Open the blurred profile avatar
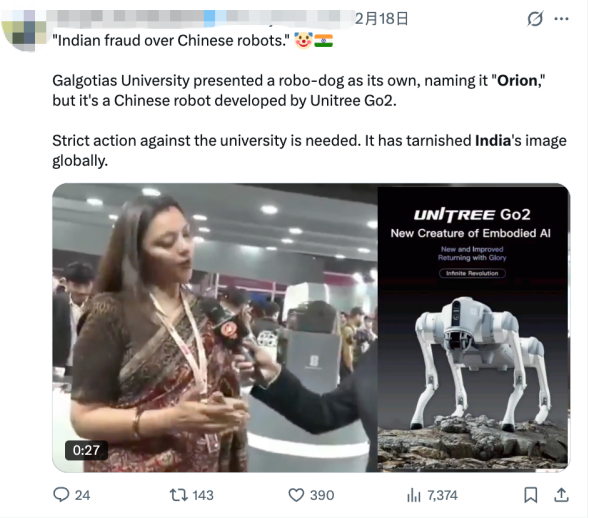The image size is (589, 518). click(23, 31)
